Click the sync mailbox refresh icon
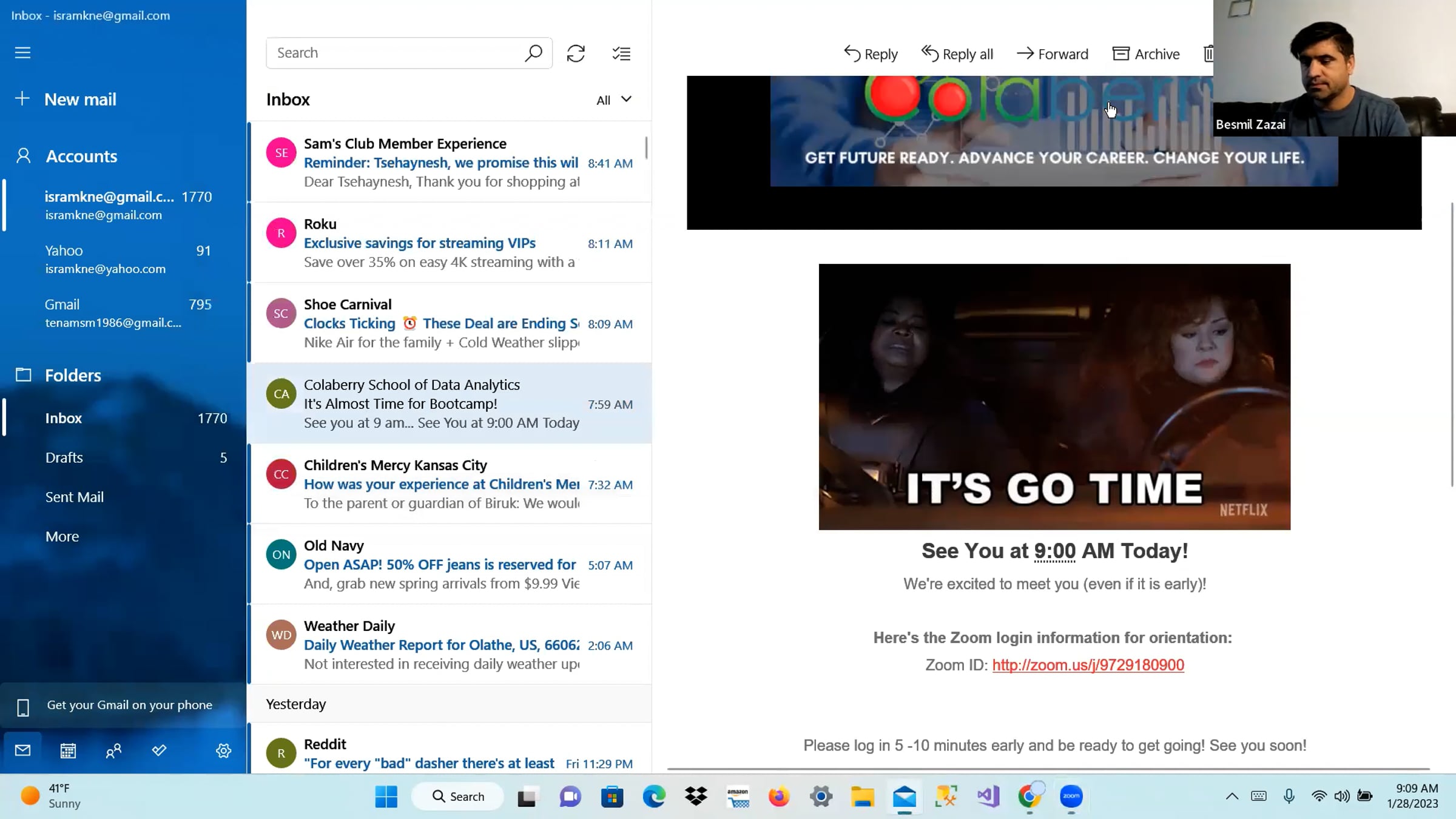 click(575, 53)
